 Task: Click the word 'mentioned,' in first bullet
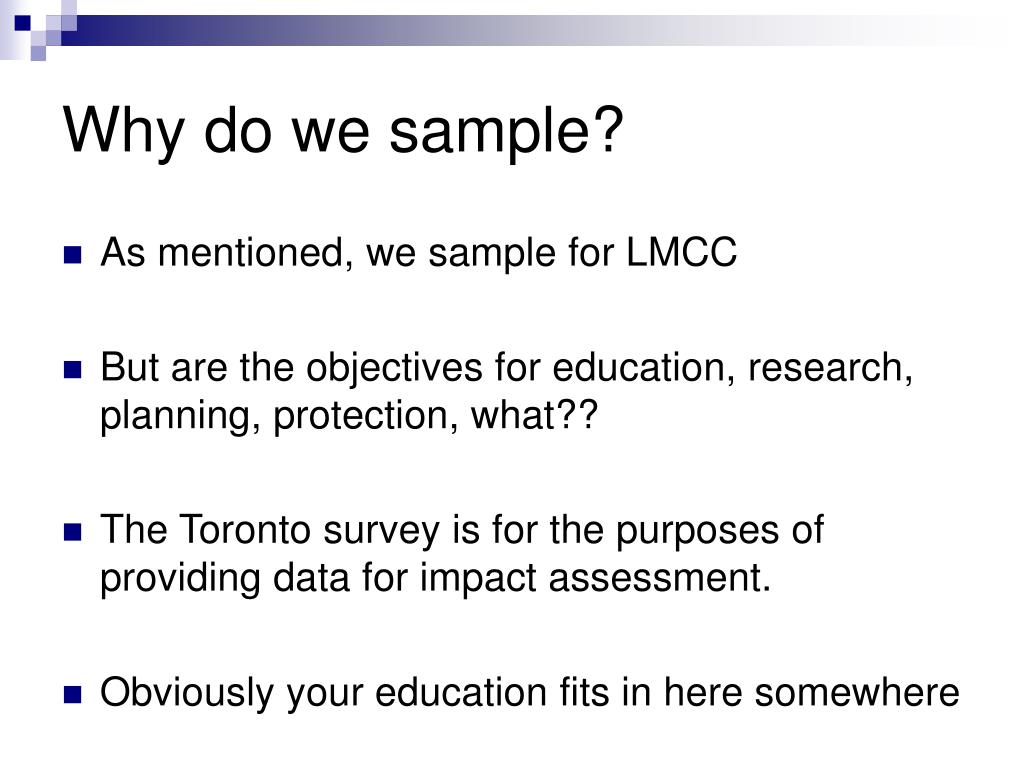click(255, 253)
